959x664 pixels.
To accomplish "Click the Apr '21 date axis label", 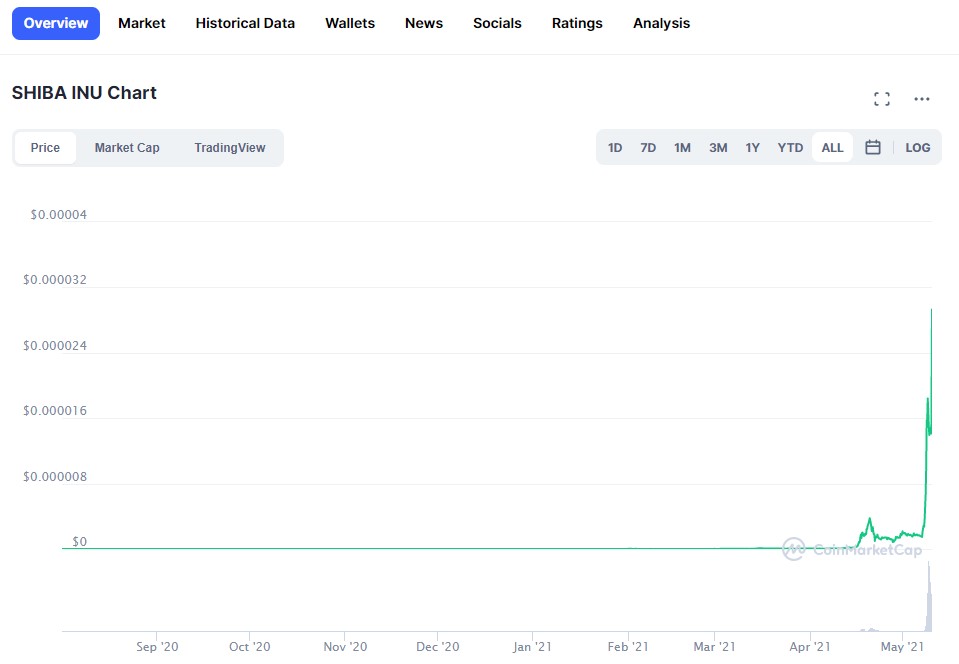I will coord(810,647).
